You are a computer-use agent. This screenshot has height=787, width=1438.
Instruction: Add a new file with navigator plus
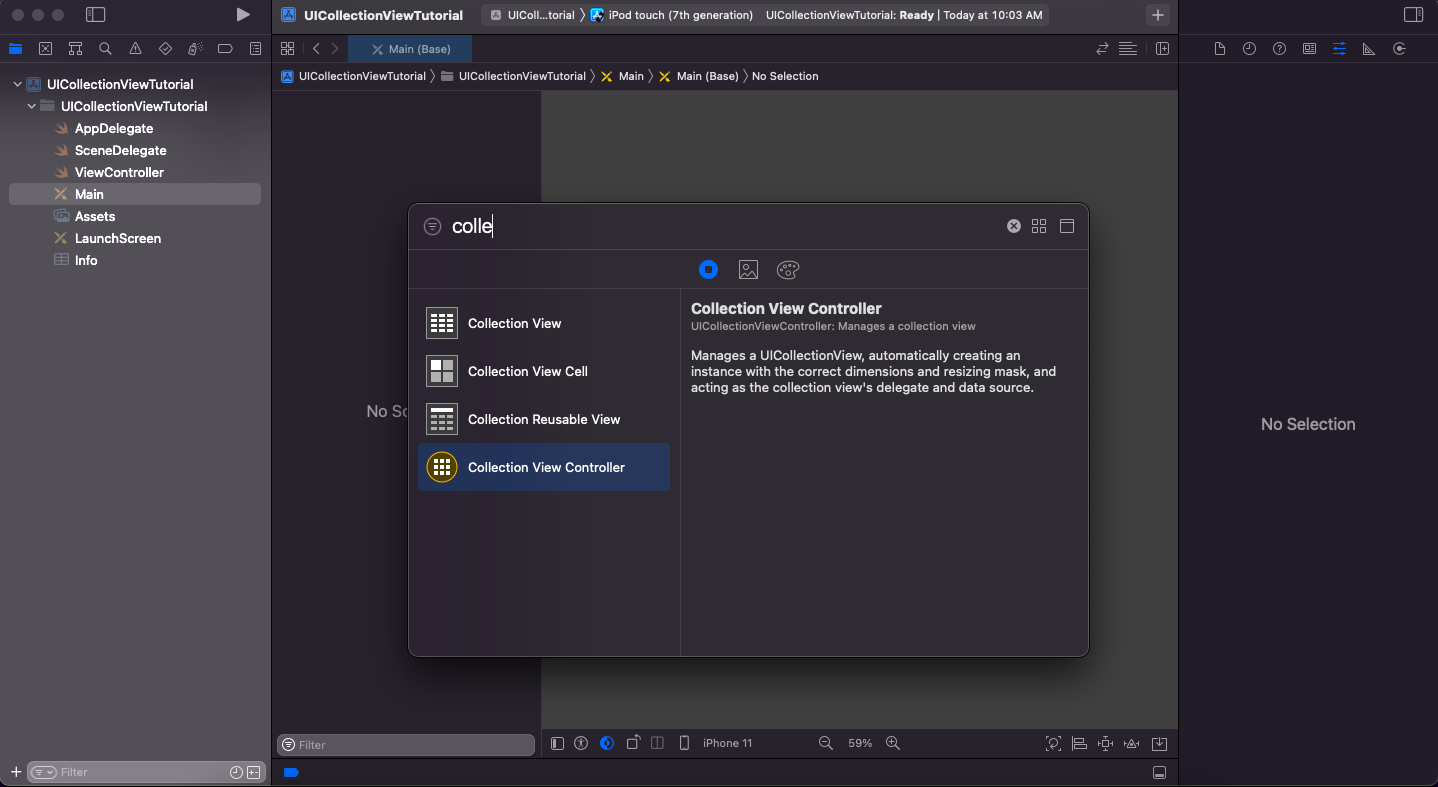(15, 772)
